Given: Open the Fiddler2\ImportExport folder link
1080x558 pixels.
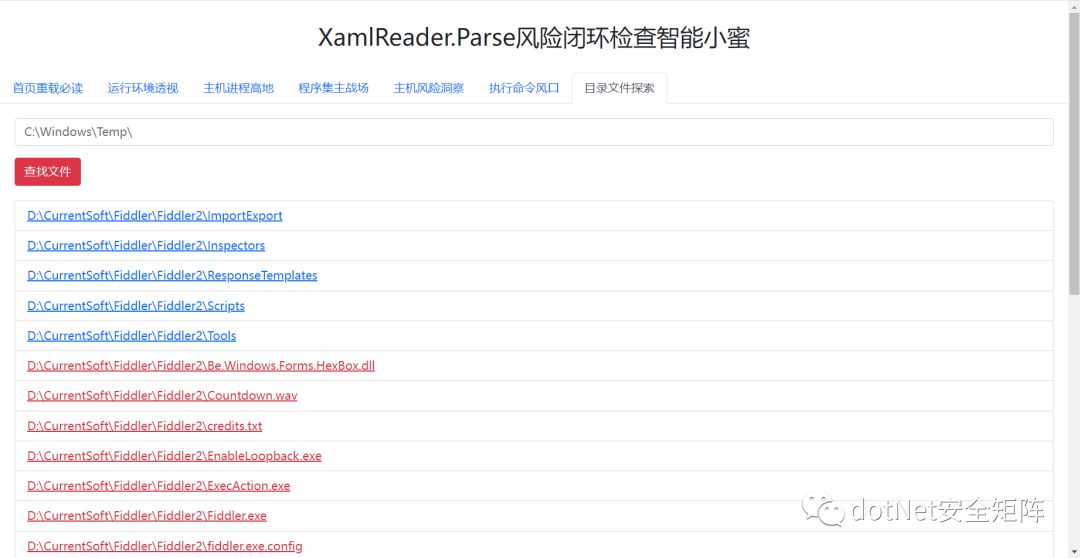Looking at the screenshot, I should (154, 216).
